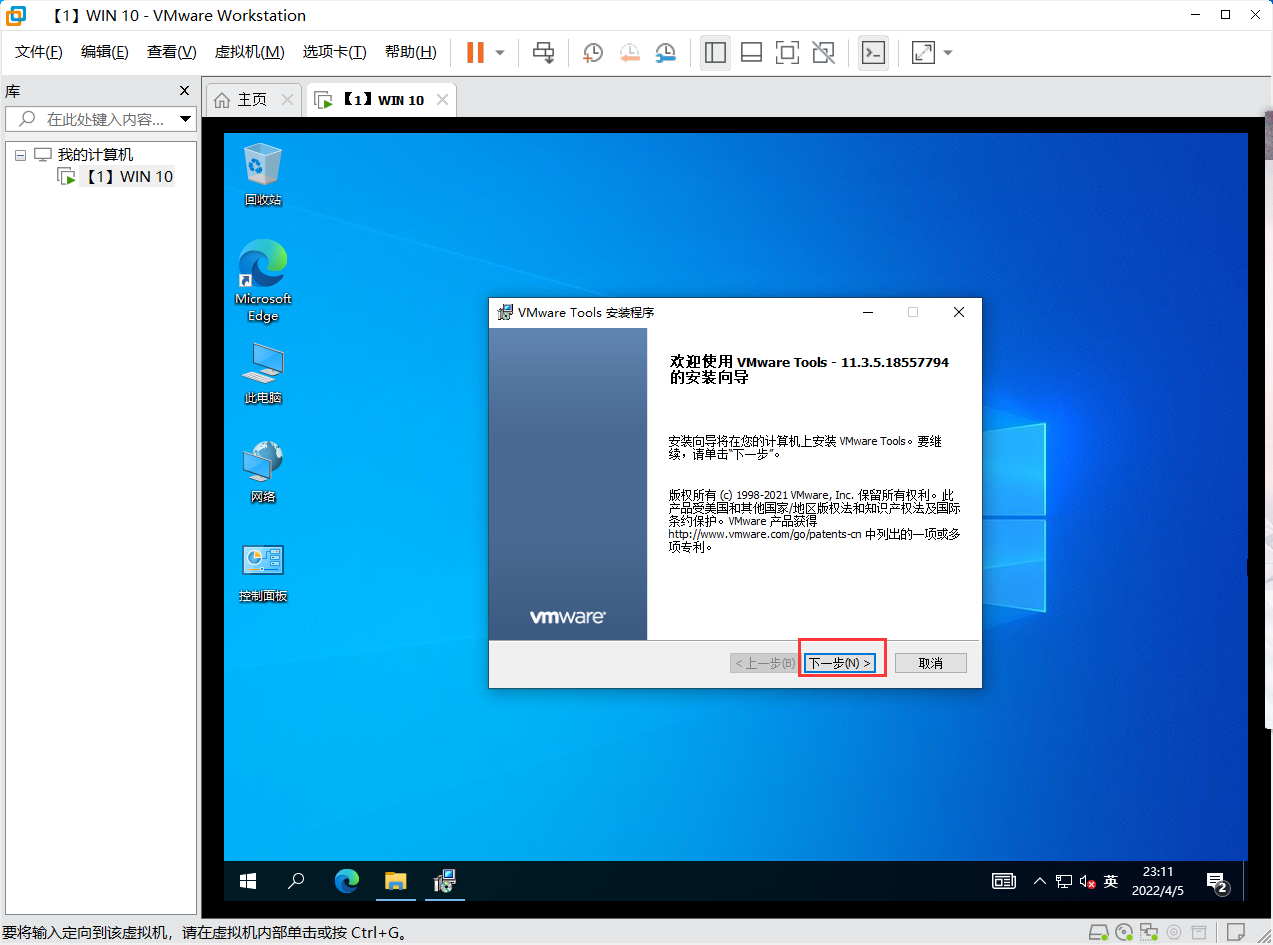This screenshot has height=945, width=1273.
Task: Click the VMware Workstation title bar logo
Action: pyautogui.click(x=17, y=15)
